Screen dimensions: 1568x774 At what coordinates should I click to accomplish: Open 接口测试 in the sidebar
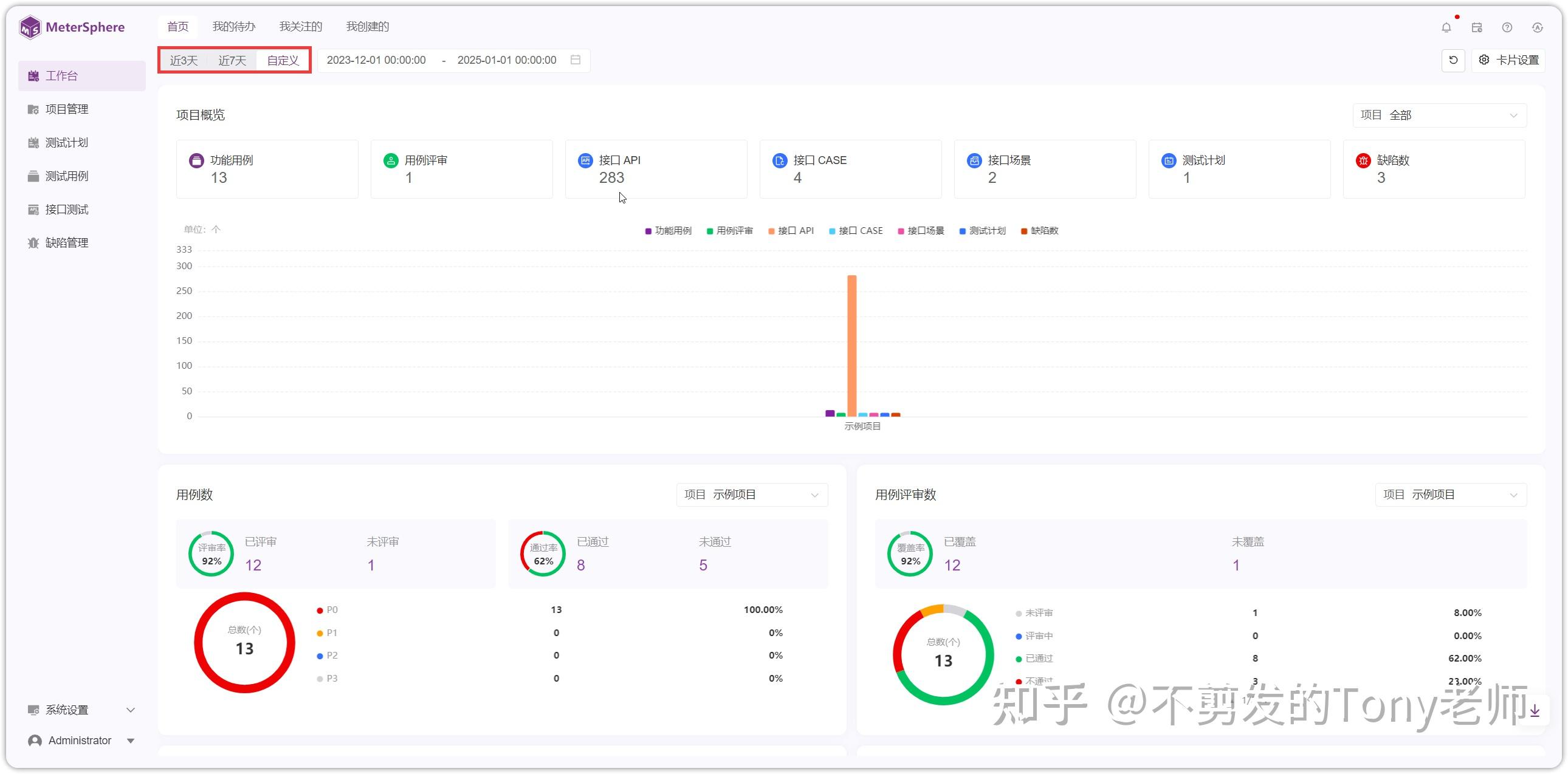click(x=81, y=210)
